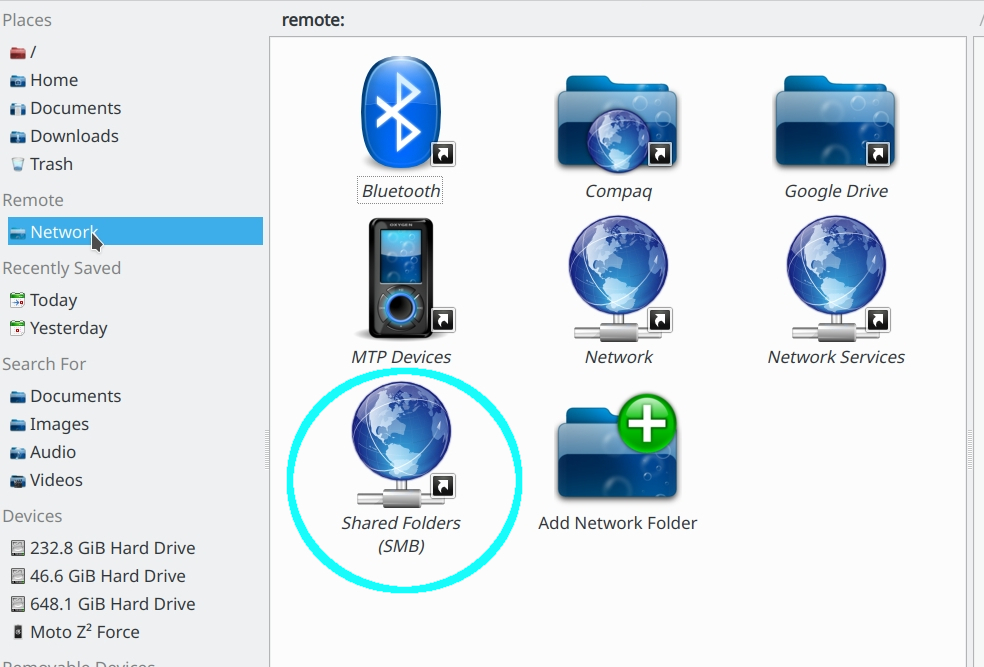The width and height of the screenshot is (984, 667).
Task: Show files saved Today
Action: pyautogui.click(x=53, y=300)
